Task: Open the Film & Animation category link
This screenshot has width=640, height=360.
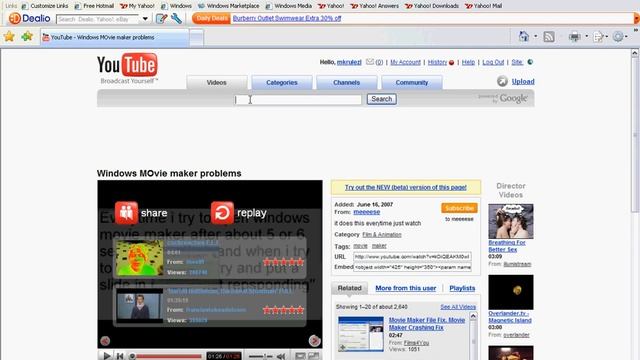Action: 382,235
